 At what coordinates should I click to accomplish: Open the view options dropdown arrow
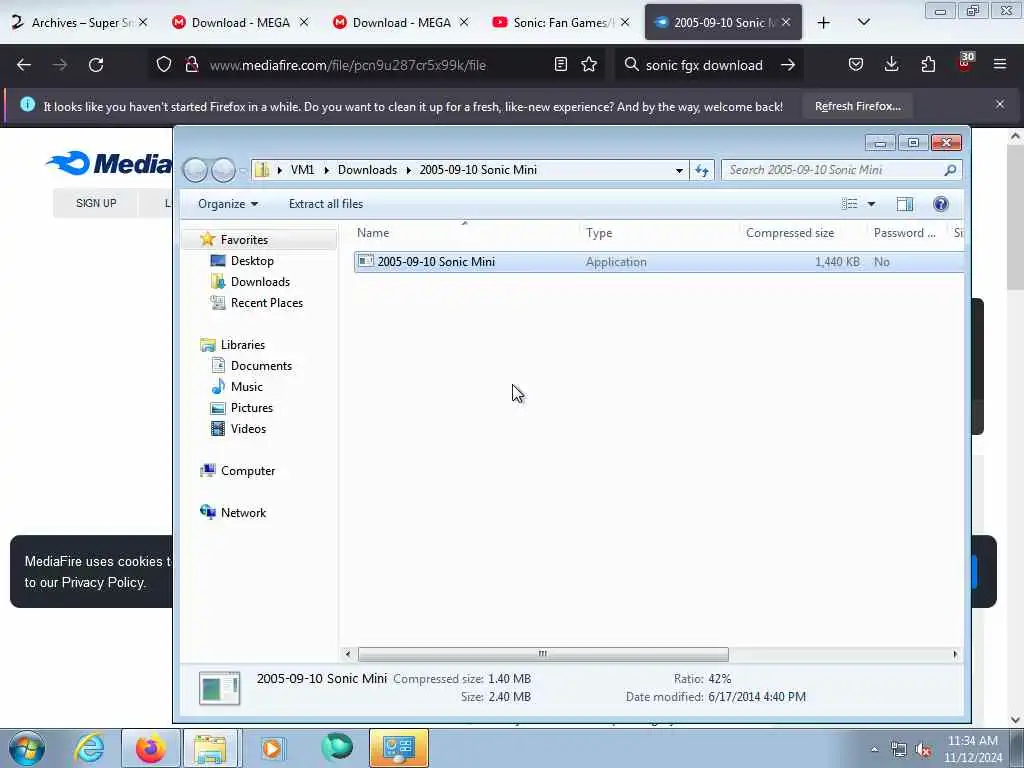point(871,204)
